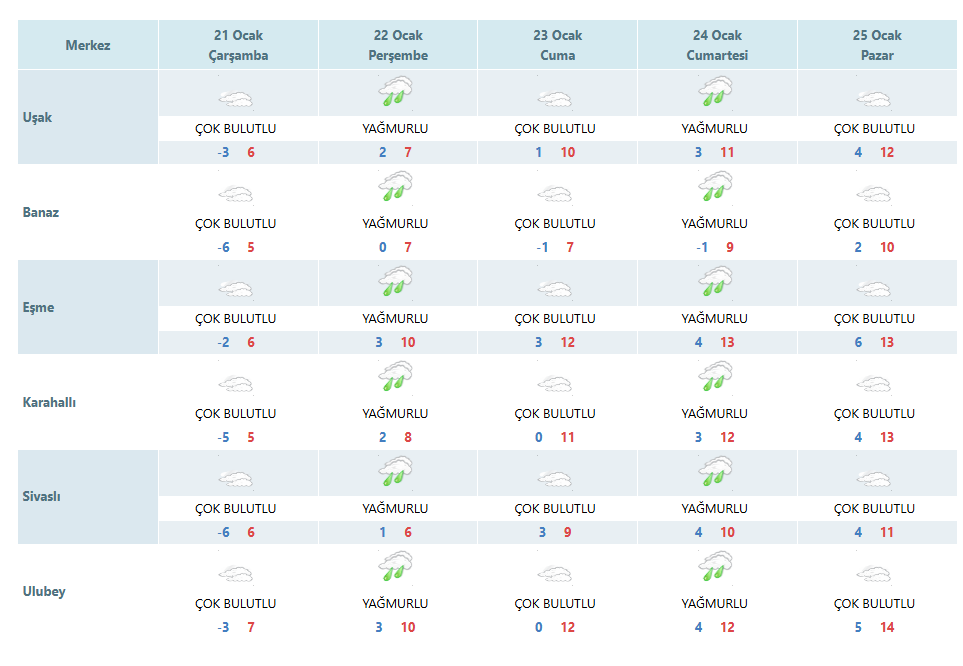This screenshot has height=666, width=963.
Task: Click Eşme cloudy icon for 21 Ocak
Action: [236, 288]
